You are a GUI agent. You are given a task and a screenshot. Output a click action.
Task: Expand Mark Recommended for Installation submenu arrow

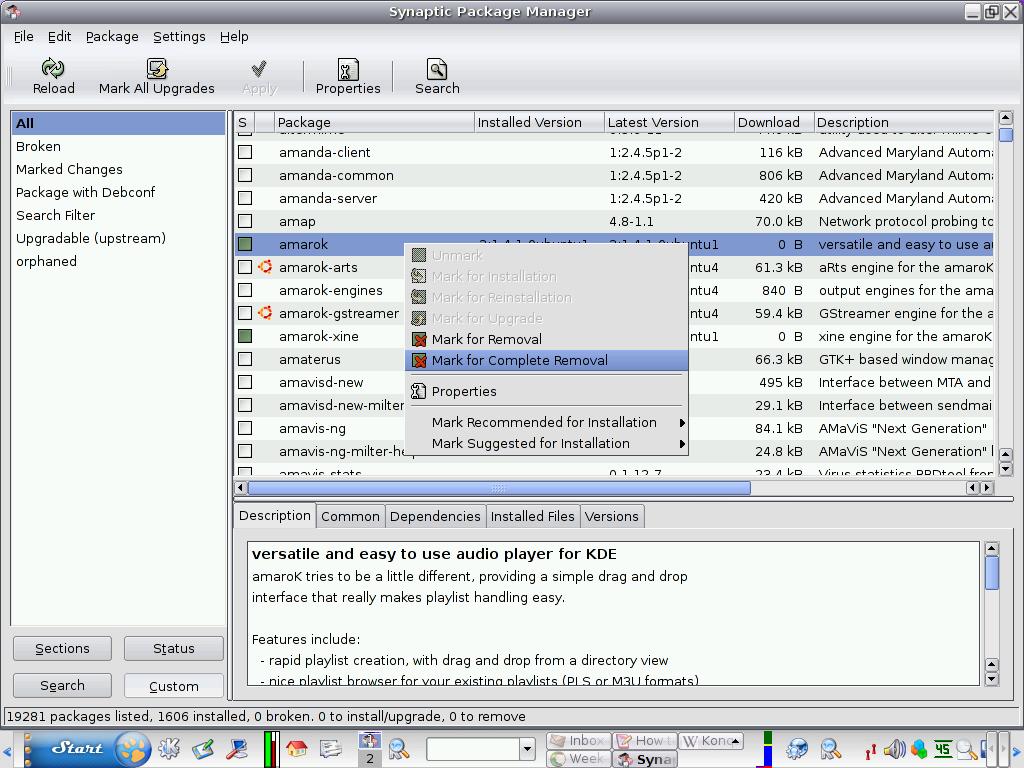click(x=682, y=423)
